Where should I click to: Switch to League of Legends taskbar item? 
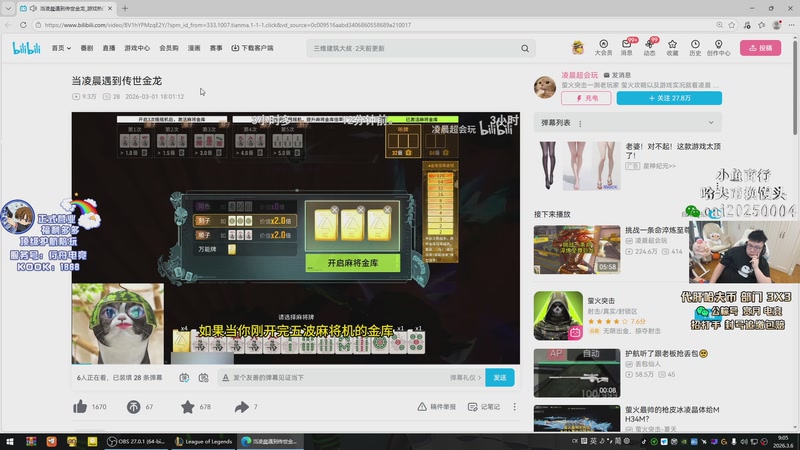204,441
